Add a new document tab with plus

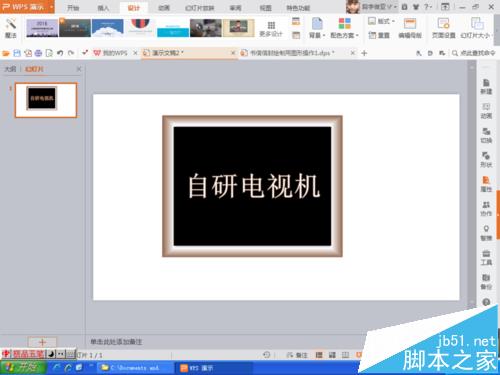[364, 53]
